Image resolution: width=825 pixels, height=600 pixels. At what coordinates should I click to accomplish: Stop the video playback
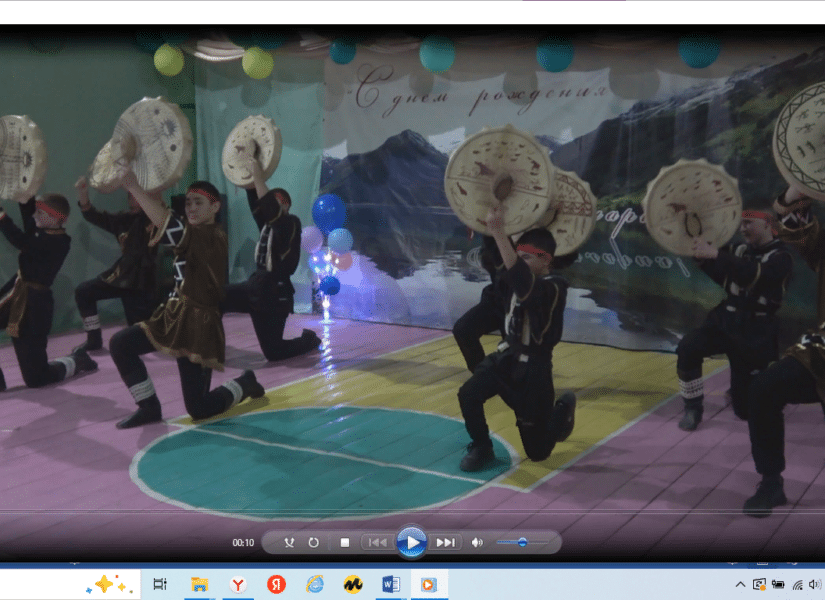click(x=345, y=543)
